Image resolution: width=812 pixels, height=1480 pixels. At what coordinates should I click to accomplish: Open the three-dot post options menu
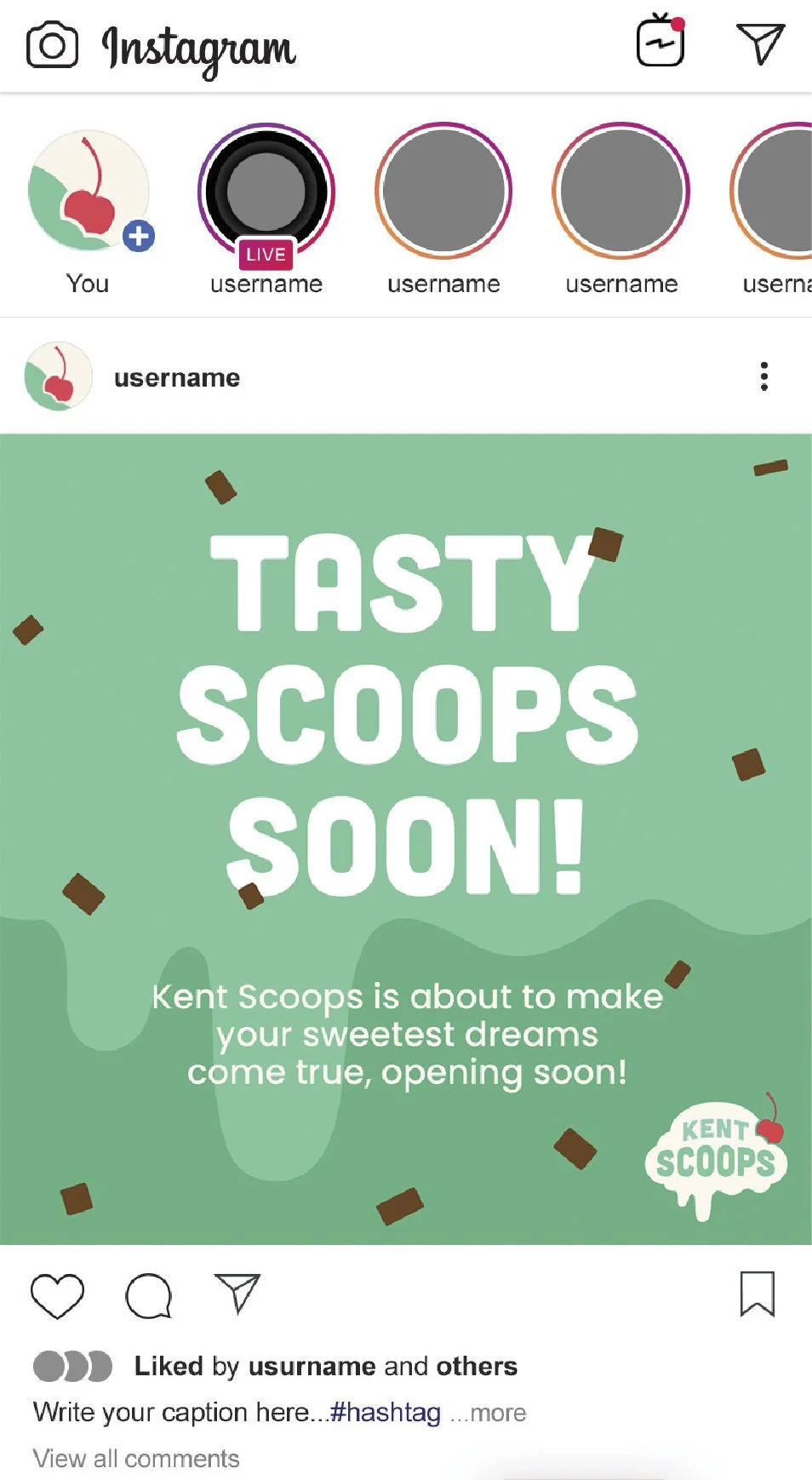[763, 376]
